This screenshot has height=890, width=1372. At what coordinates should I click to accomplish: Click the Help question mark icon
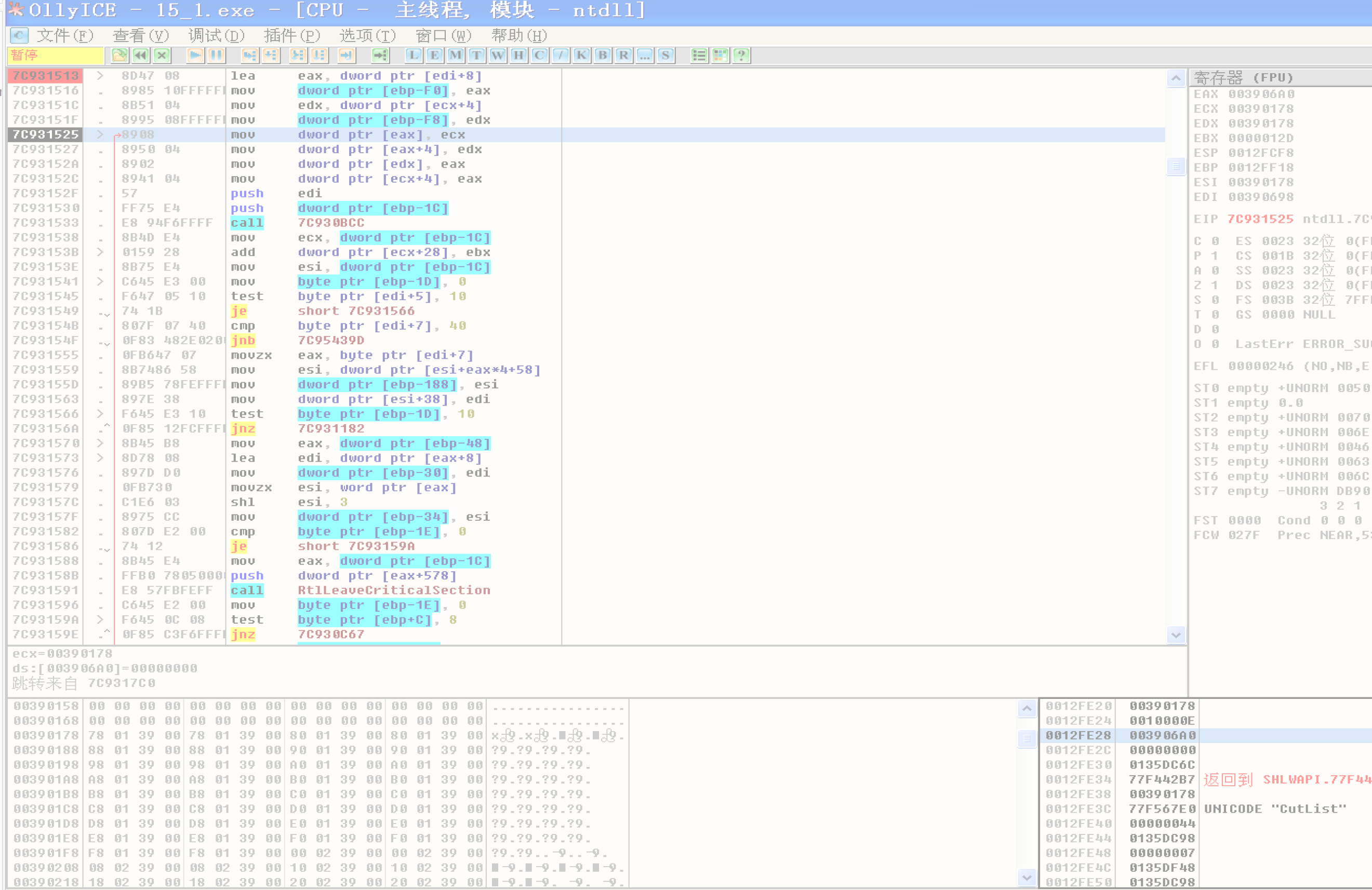pyautogui.click(x=741, y=56)
